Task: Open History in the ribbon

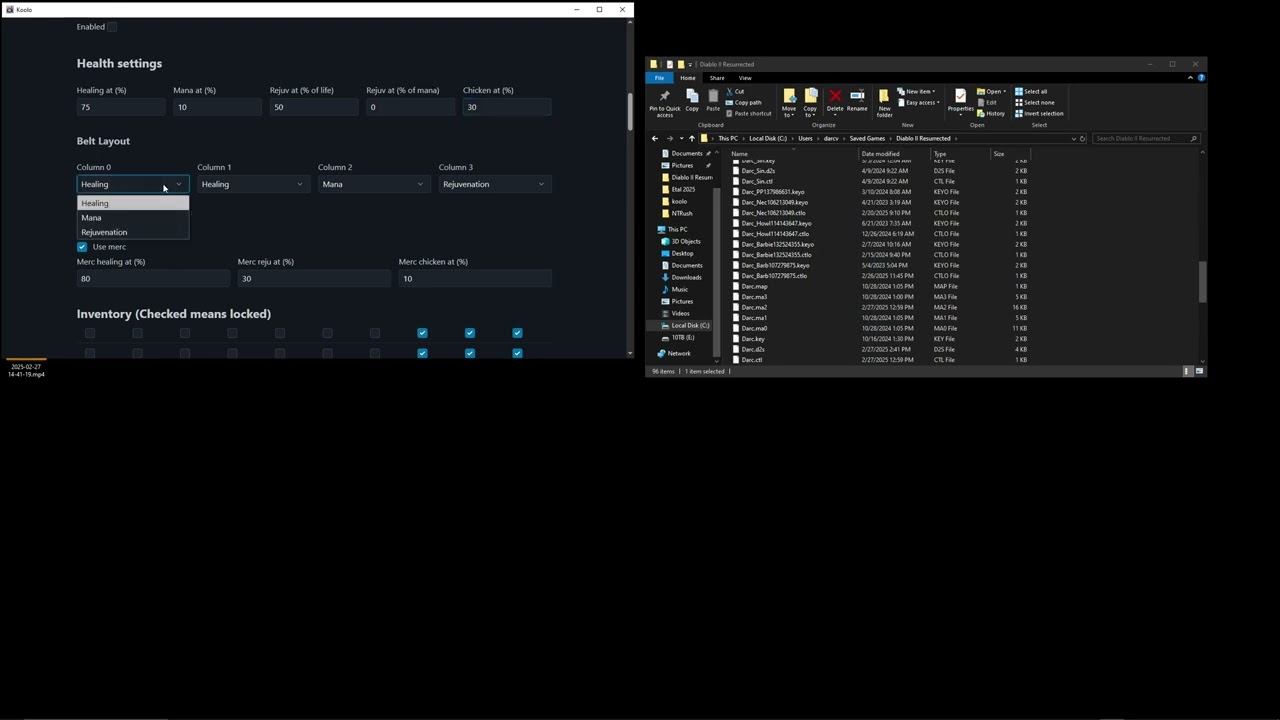Action: [990, 113]
